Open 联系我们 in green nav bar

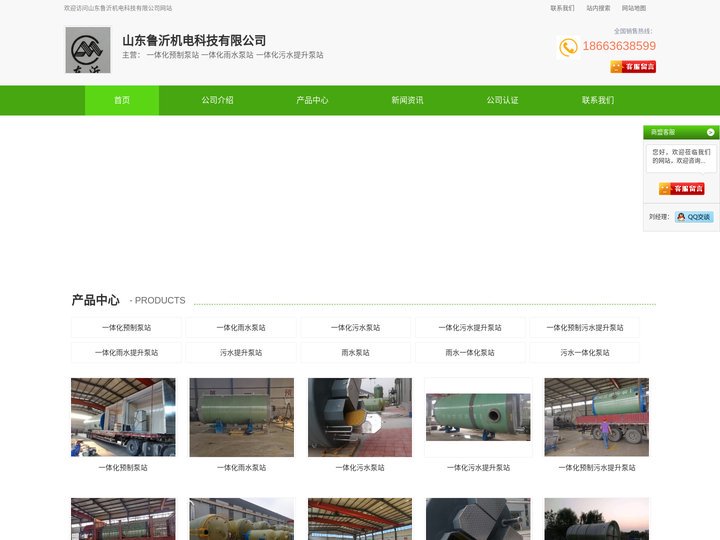(x=598, y=100)
